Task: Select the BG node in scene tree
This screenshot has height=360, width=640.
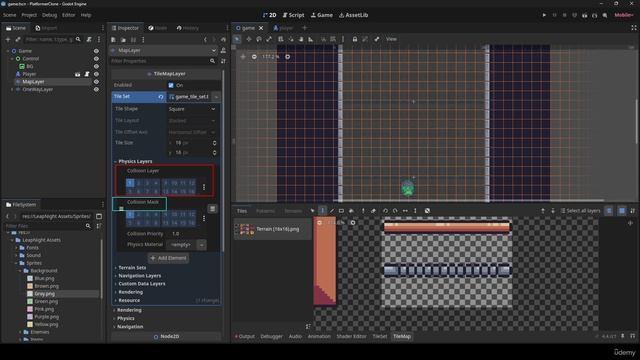Action: 30,67
